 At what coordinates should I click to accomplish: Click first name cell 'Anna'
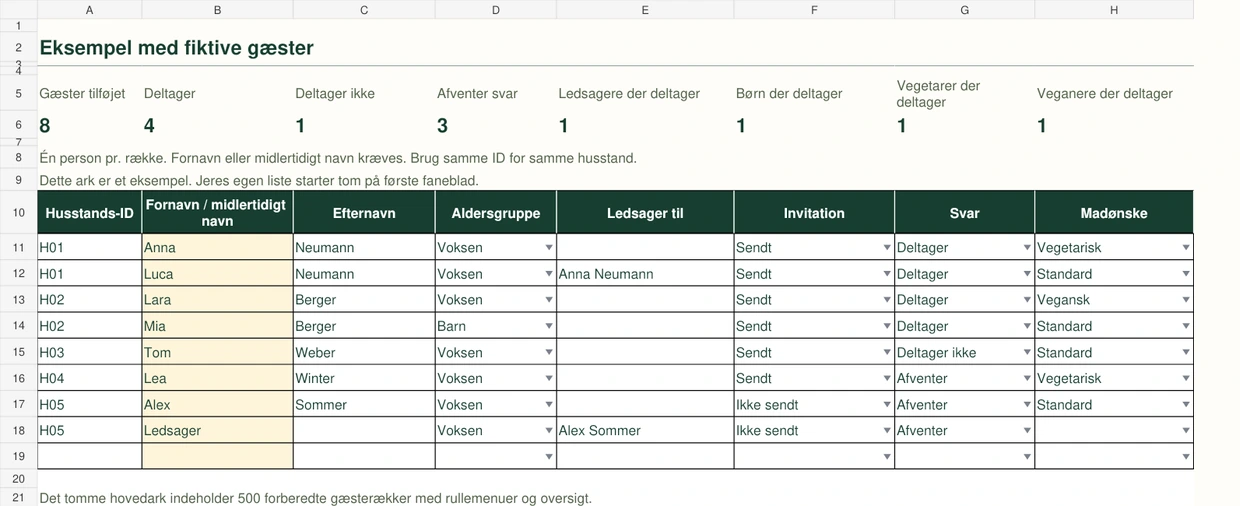[x=218, y=247]
